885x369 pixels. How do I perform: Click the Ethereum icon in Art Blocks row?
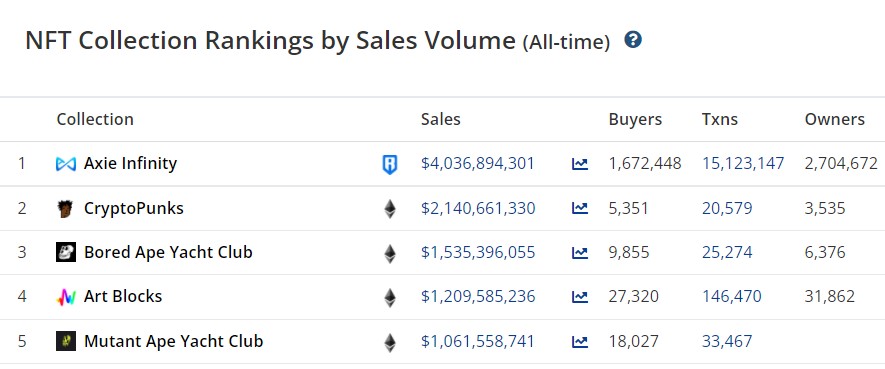[x=389, y=297]
